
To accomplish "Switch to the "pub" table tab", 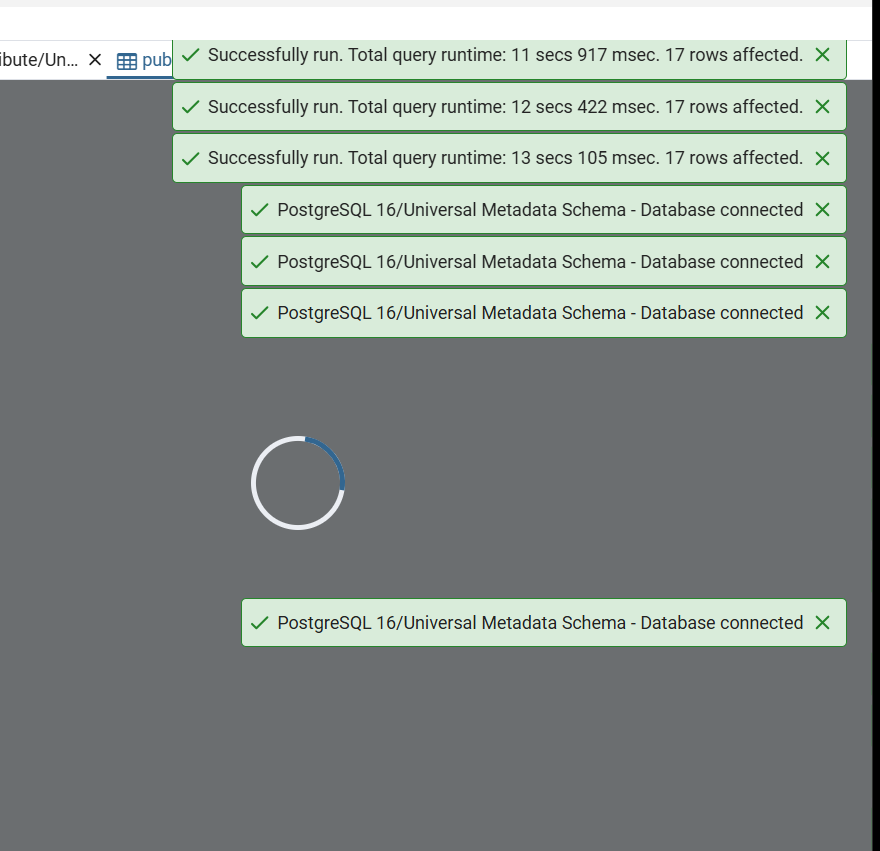I will (155, 60).
